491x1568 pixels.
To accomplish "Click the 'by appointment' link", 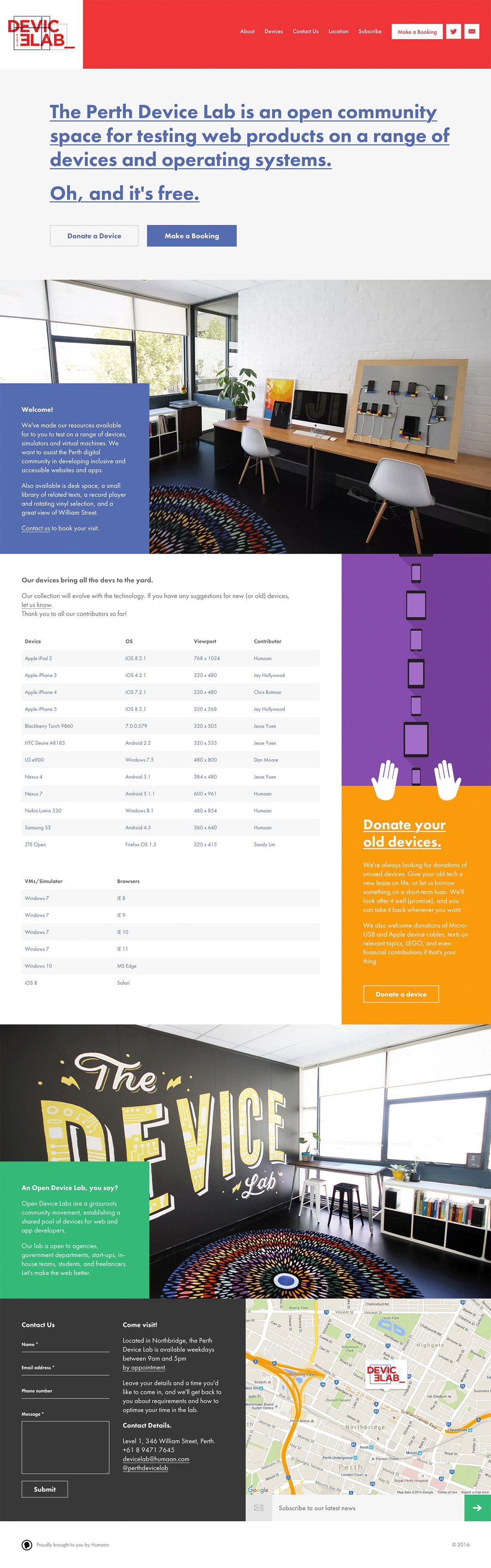I will (144, 1367).
